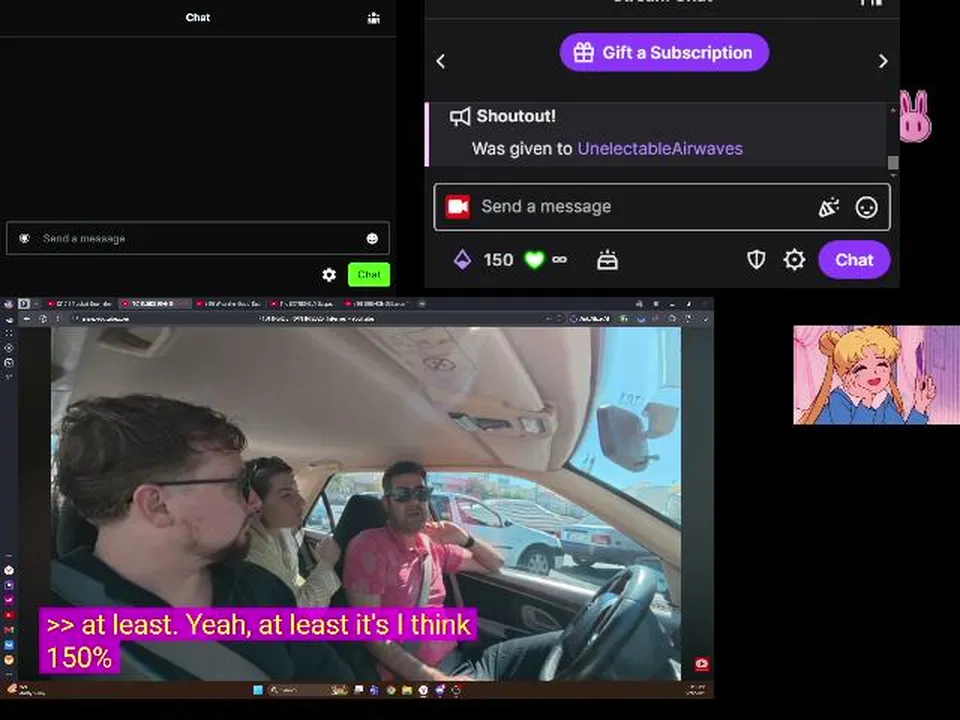Click the YouTube logo icon in video corner
This screenshot has height=720, width=960.
(702, 664)
